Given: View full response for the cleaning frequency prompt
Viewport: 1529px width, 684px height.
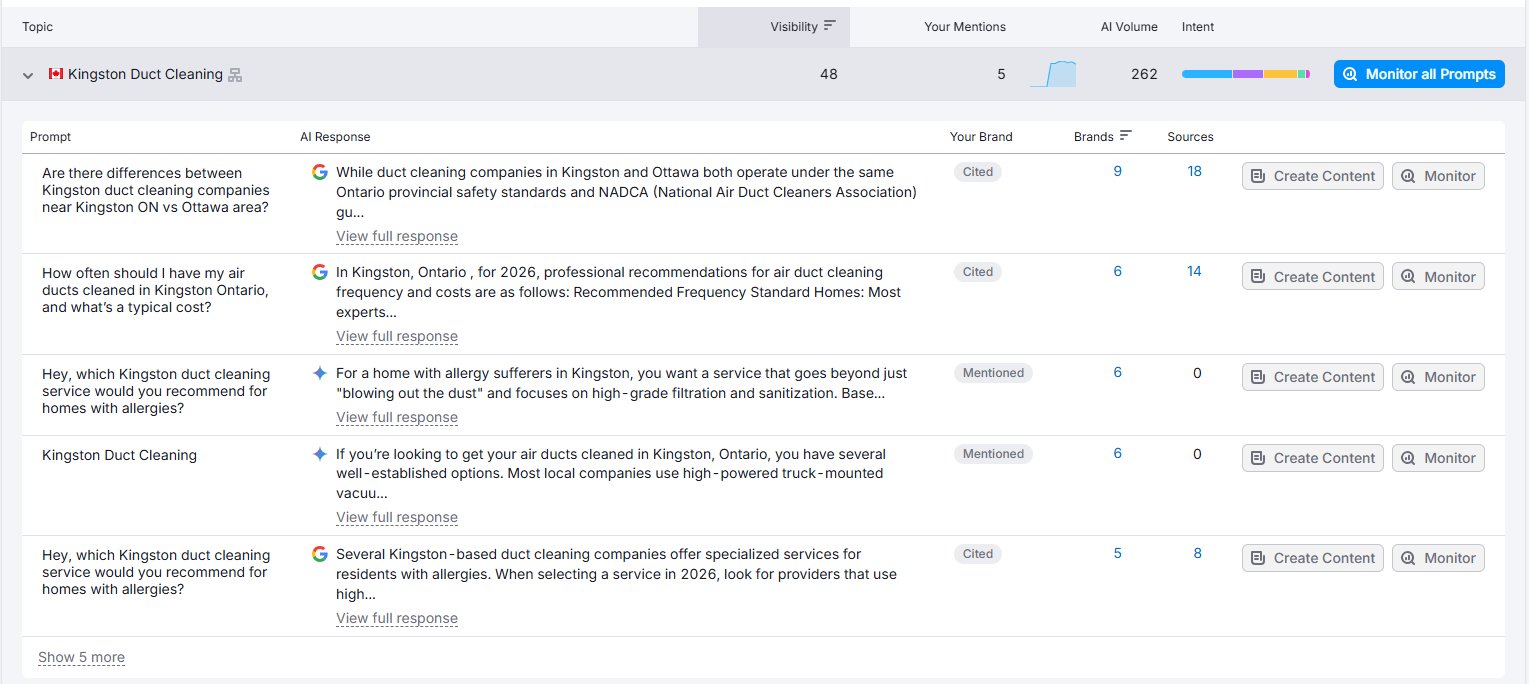Looking at the screenshot, I should click(x=397, y=337).
